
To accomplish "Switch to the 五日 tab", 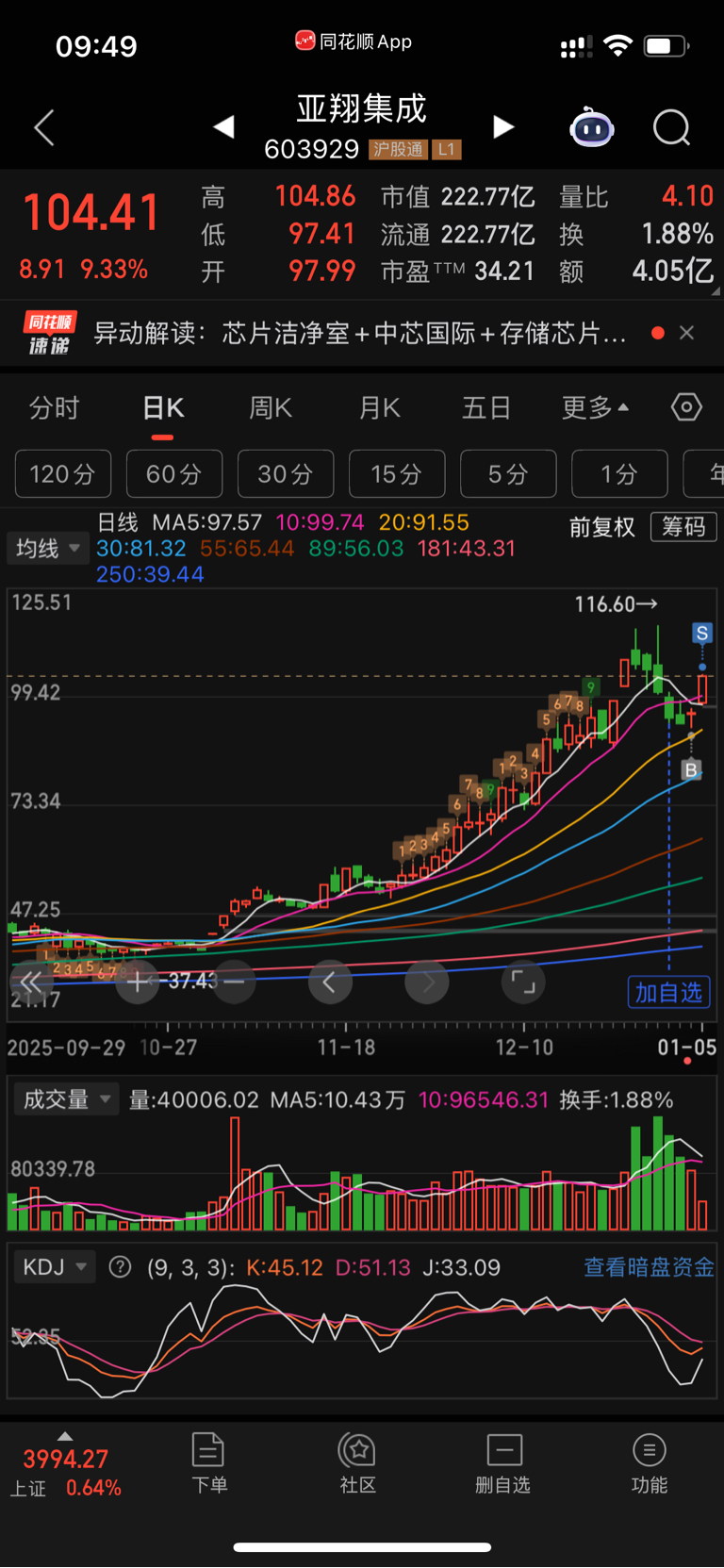I will tap(486, 408).
